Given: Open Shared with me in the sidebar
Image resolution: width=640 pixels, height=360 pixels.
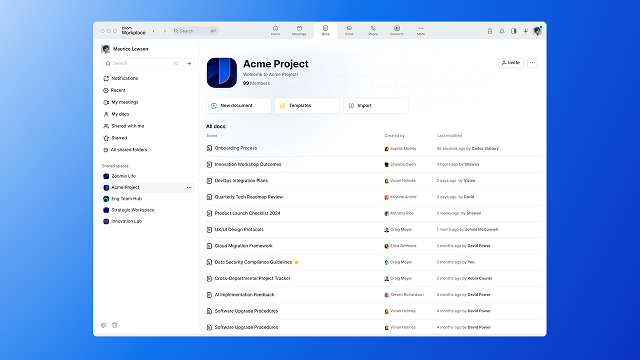Looking at the screenshot, I should tap(124, 126).
